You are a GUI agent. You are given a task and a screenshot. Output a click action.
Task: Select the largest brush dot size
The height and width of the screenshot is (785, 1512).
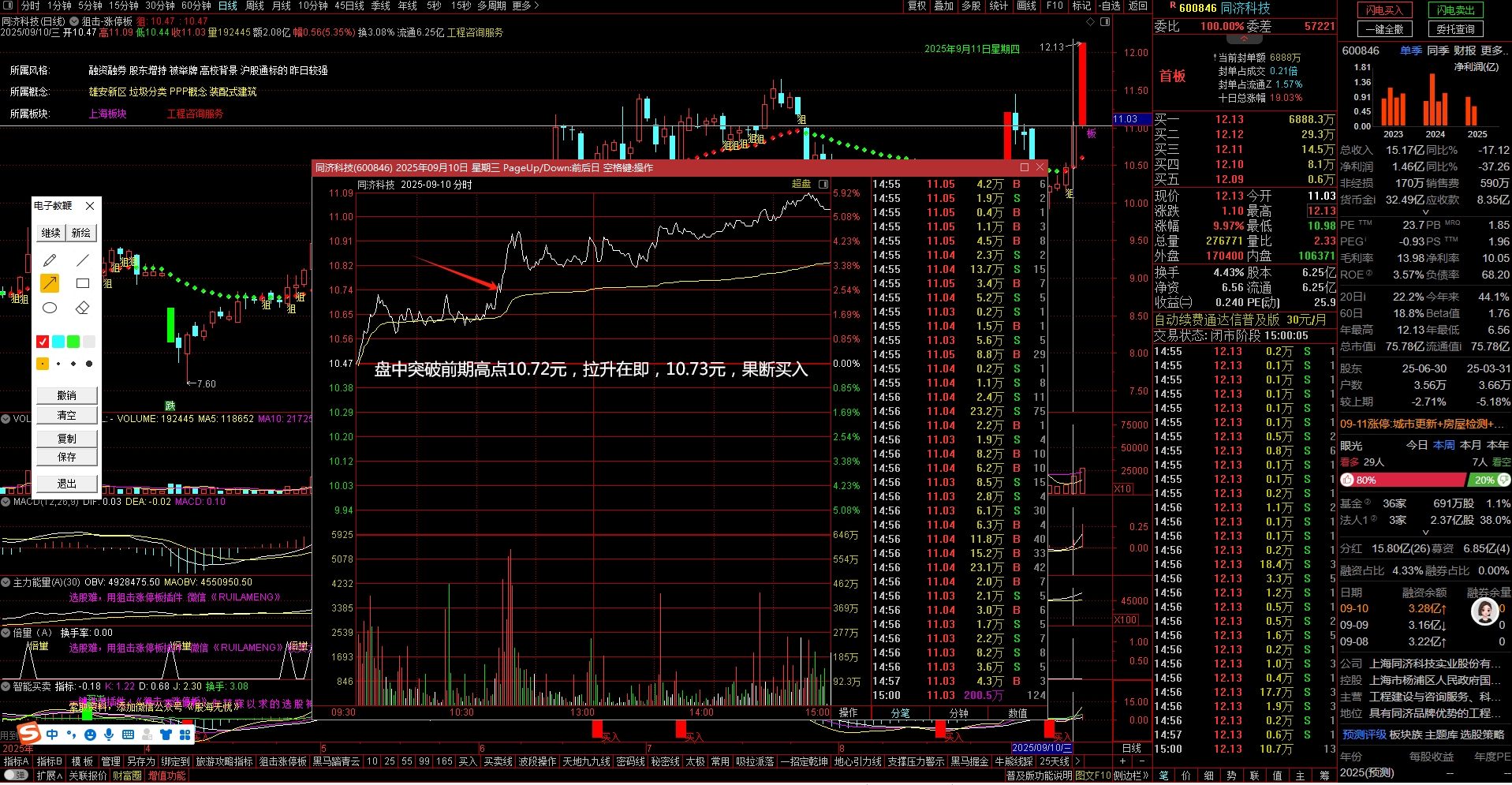pos(88,364)
